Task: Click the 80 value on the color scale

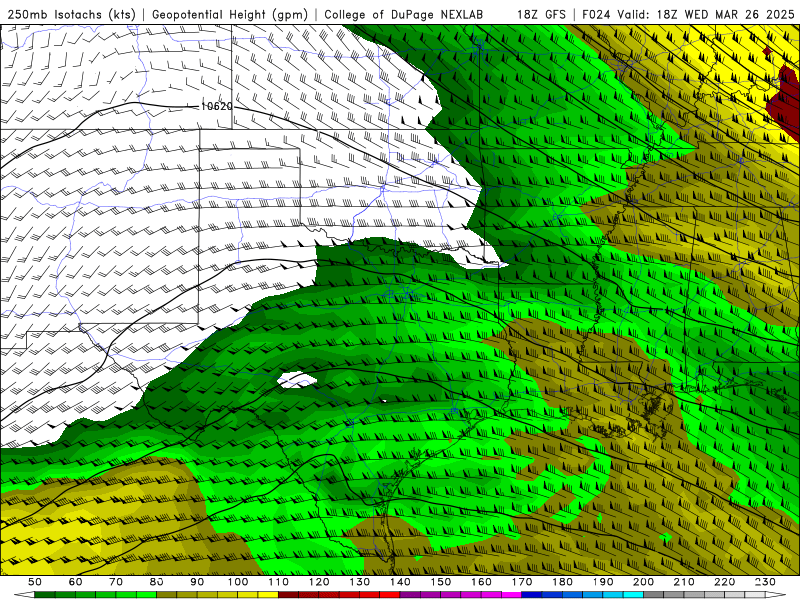Action: click(x=157, y=582)
